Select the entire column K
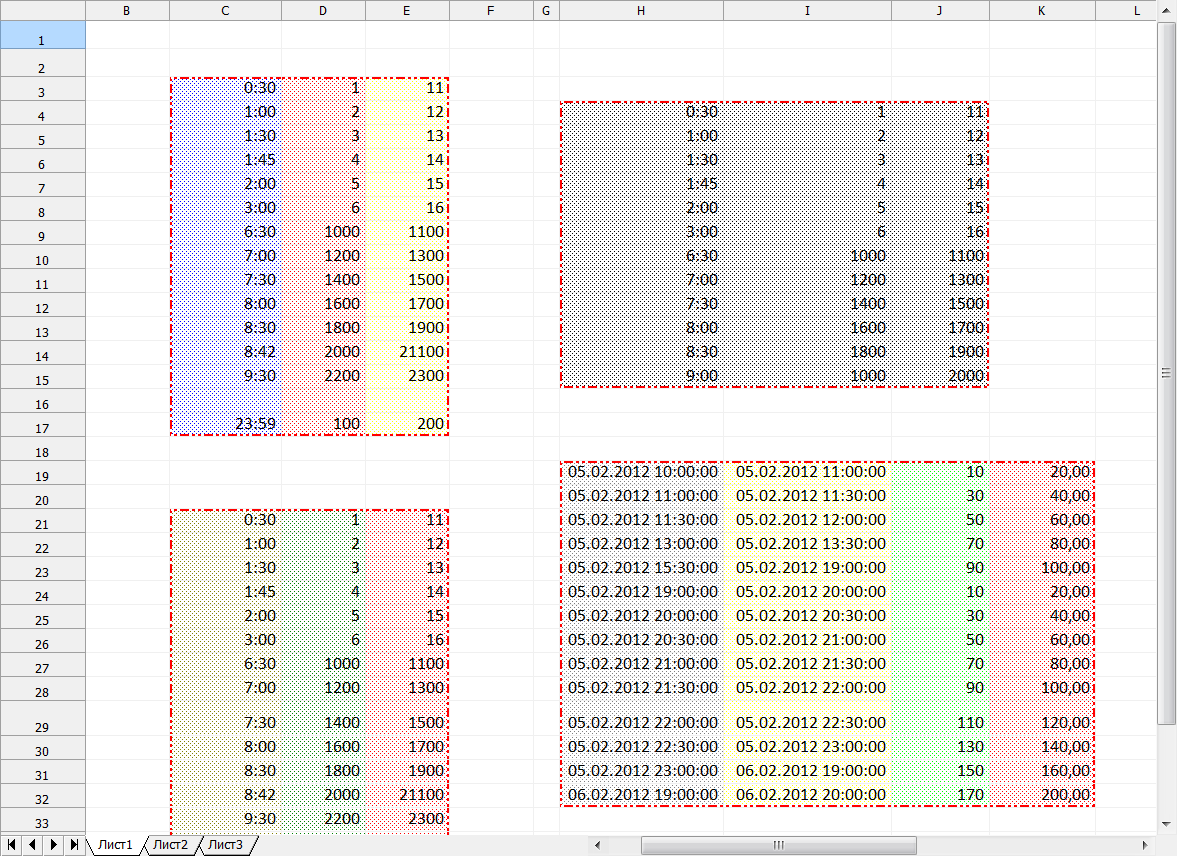The height and width of the screenshot is (856, 1177). click(x=1041, y=10)
